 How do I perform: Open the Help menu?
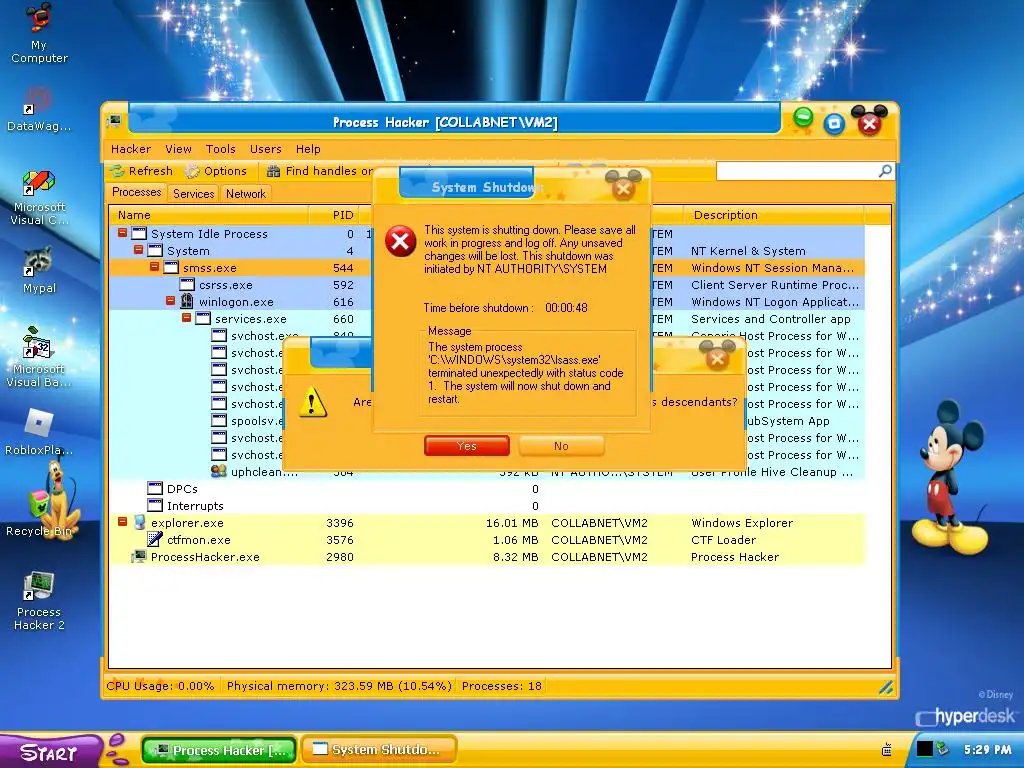[308, 149]
